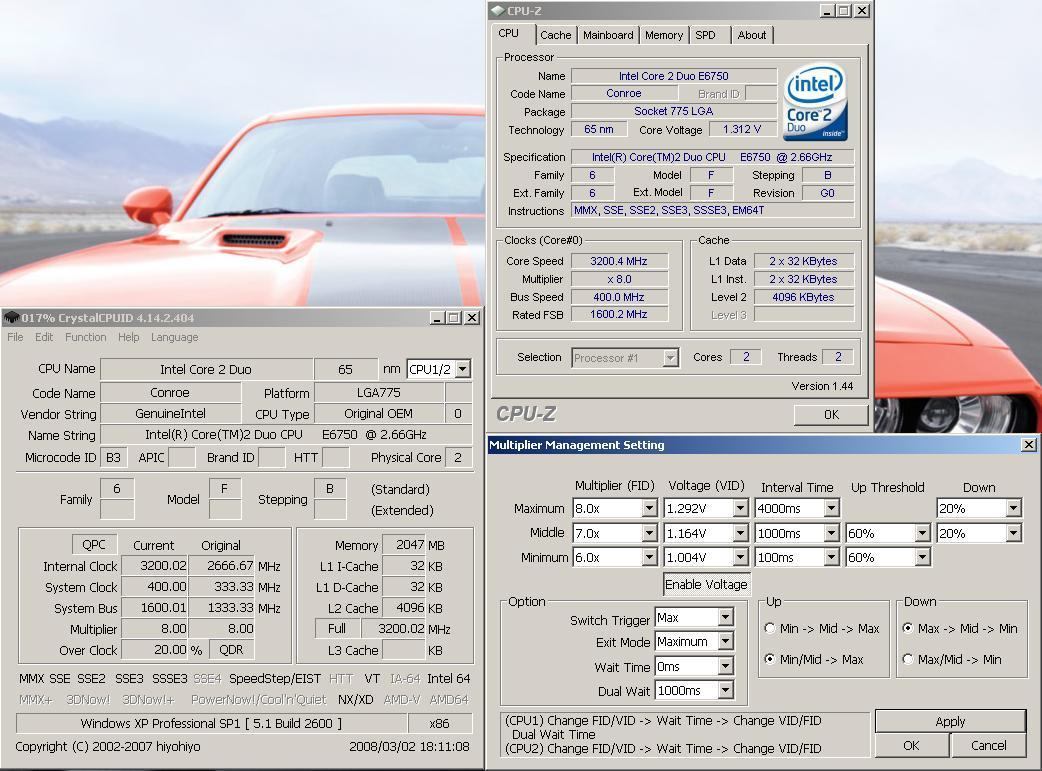Image resolution: width=1042 pixels, height=771 pixels.
Task: Open the Switch Trigger dropdown
Action: point(725,617)
